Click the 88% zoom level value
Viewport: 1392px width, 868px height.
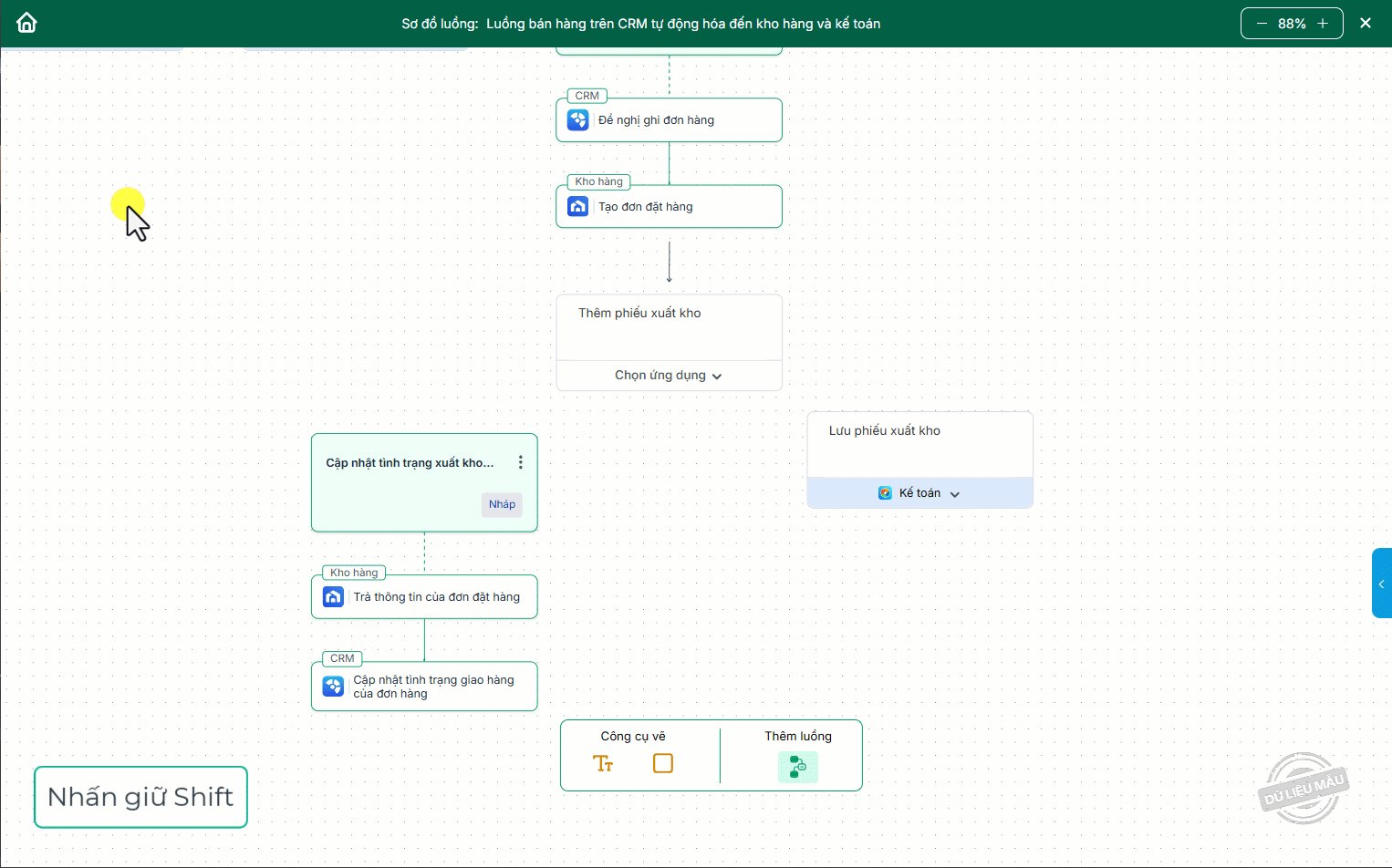point(1292,24)
